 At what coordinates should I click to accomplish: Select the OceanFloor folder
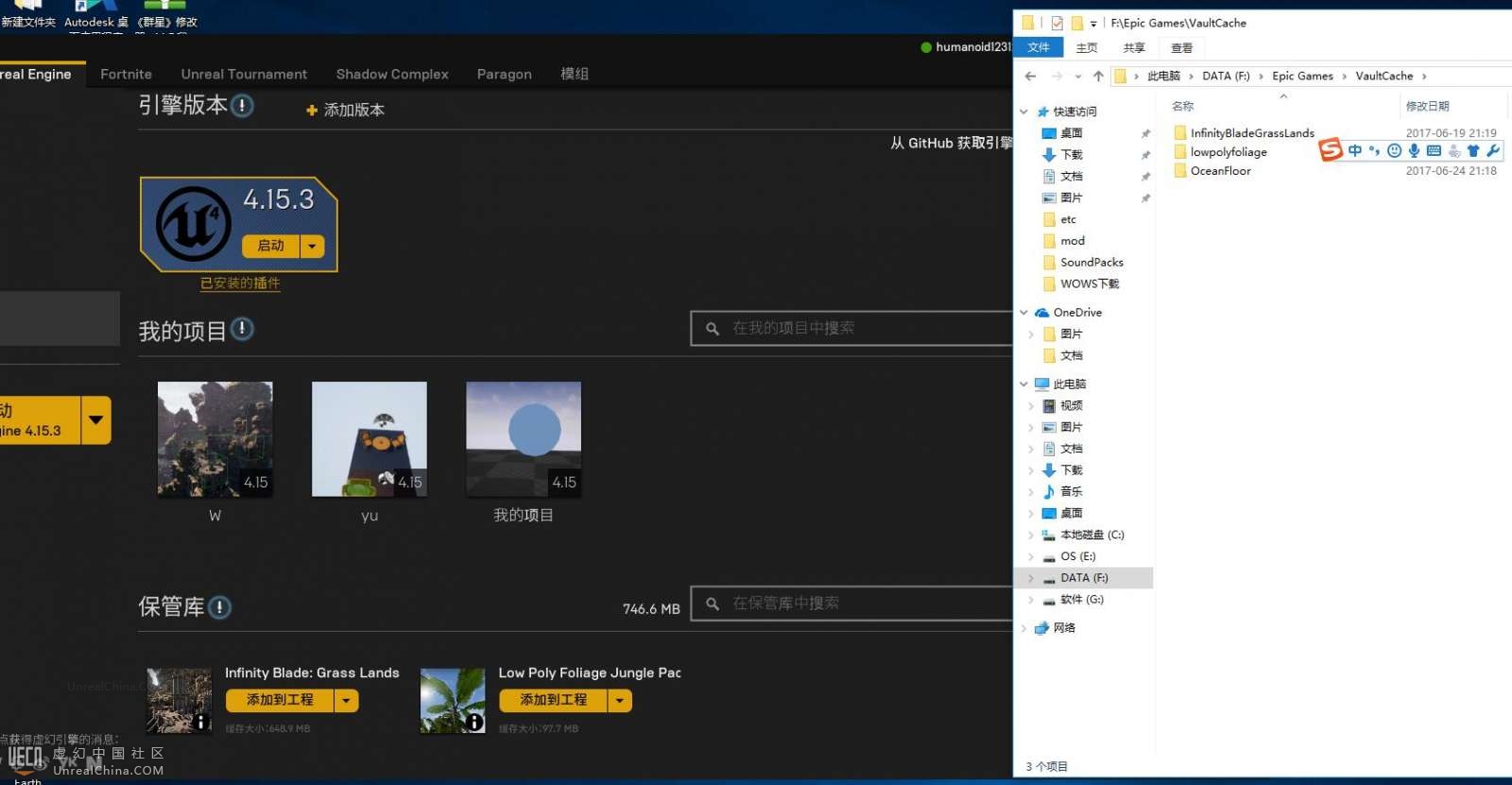pos(1211,171)
